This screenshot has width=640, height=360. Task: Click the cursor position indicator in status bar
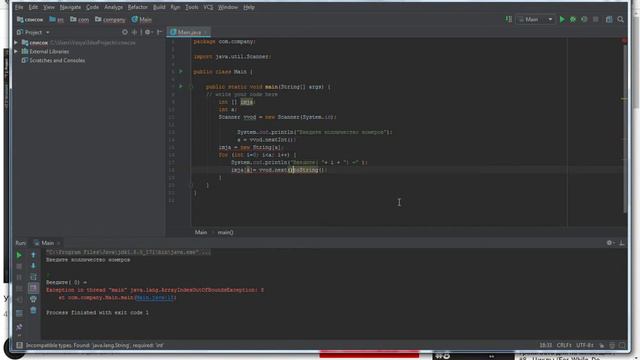546,345
